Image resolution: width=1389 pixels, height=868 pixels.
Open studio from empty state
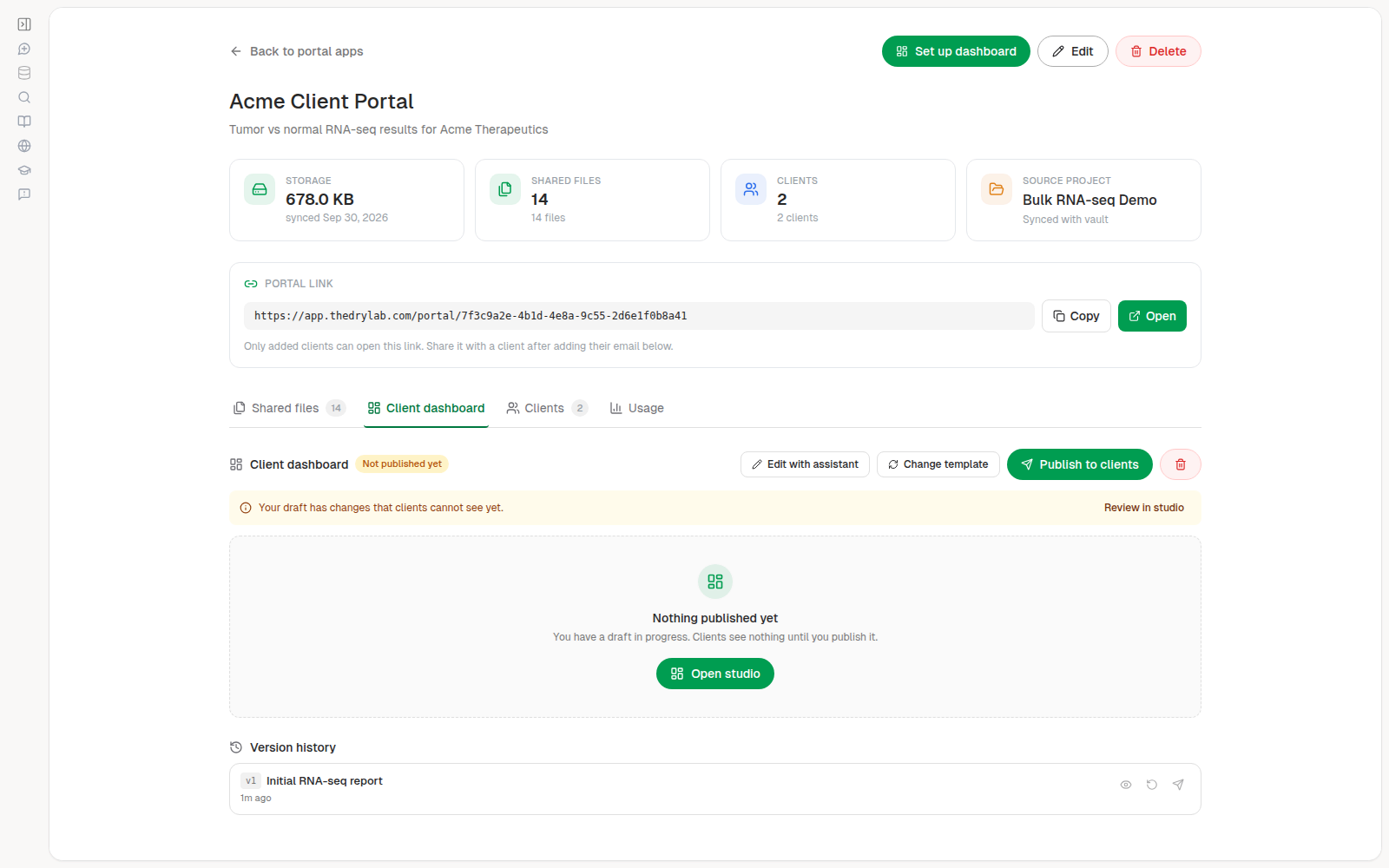coord(715,674)
